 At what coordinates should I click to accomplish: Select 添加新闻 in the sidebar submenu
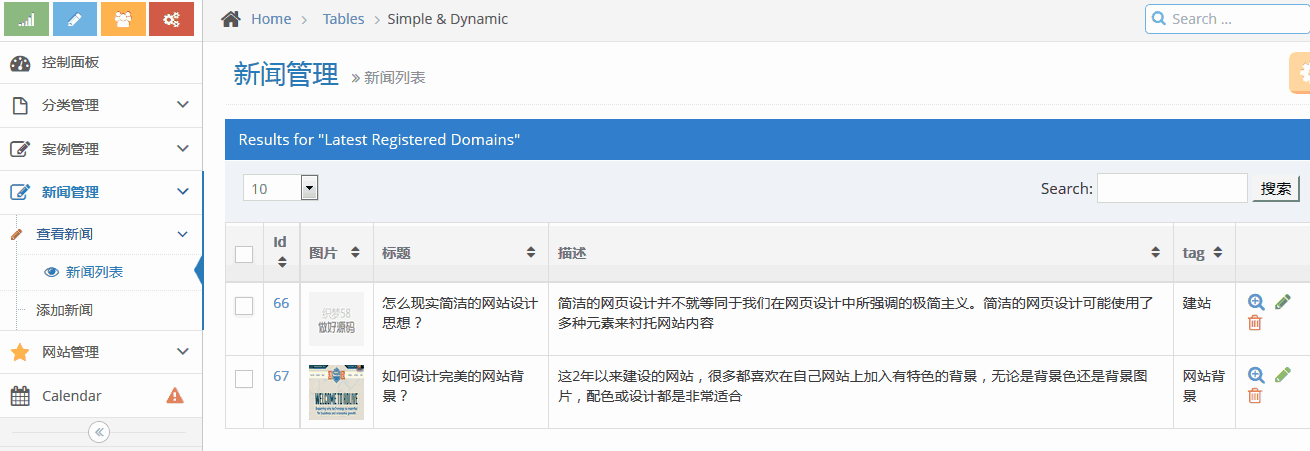[x=64, y=310]
